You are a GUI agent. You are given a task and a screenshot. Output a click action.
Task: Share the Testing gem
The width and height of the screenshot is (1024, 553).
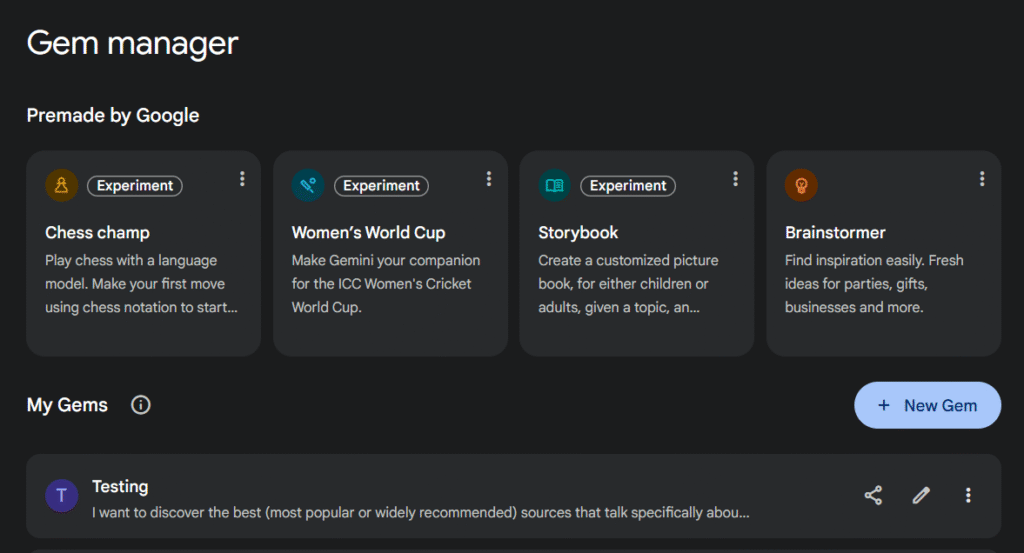point(873,495)
